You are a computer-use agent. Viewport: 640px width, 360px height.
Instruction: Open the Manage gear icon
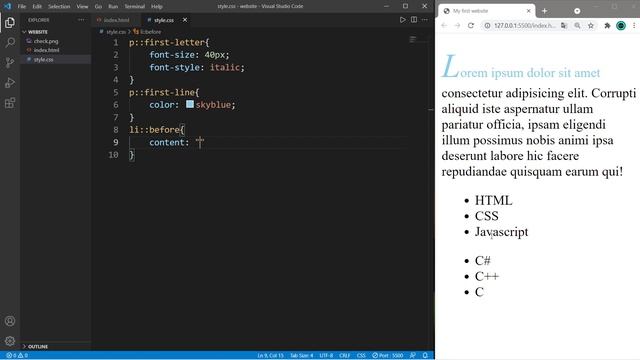pyautogui.click(x=10, y=341)
